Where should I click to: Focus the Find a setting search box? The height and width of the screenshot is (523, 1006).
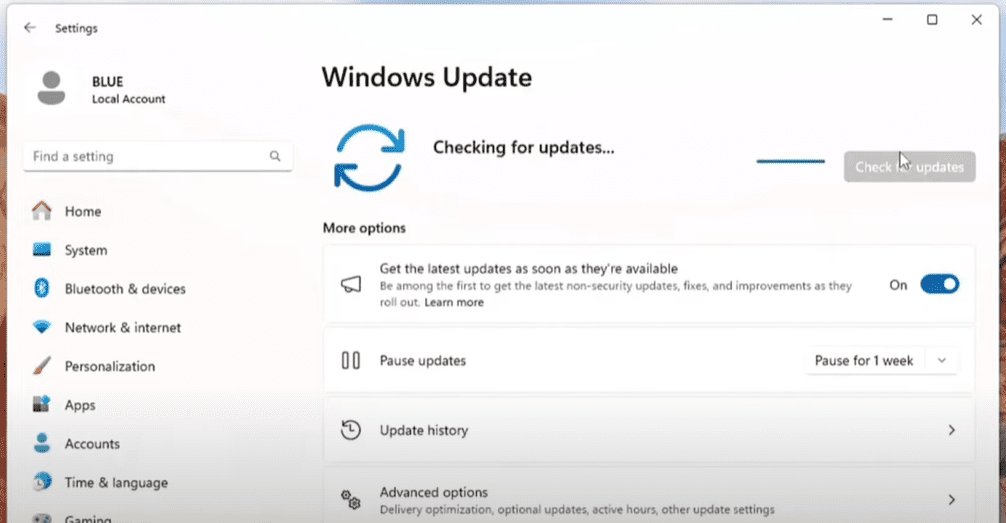point(145,157)
